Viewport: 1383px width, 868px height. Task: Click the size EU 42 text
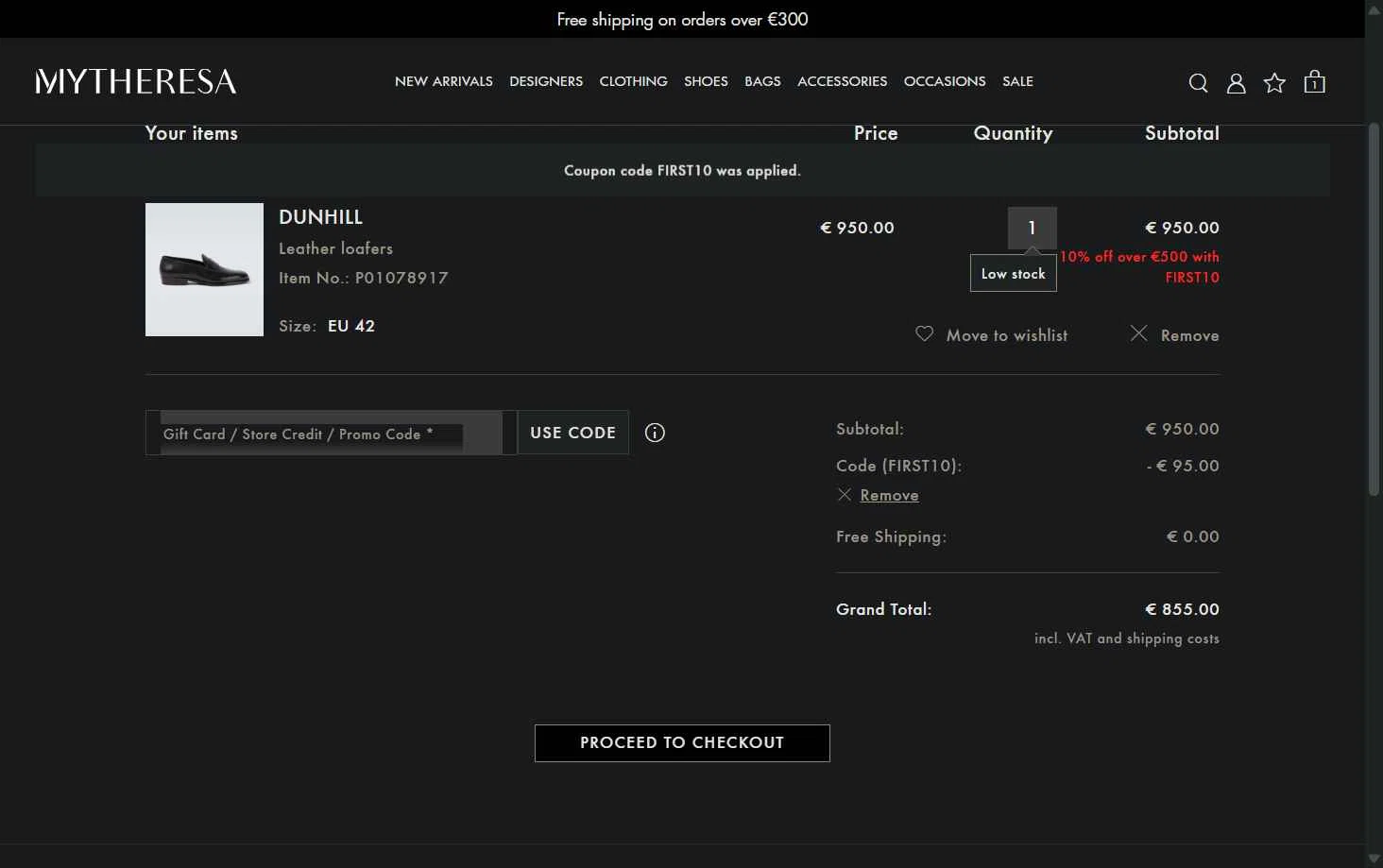pyautogui.click(x=351, y=326)
